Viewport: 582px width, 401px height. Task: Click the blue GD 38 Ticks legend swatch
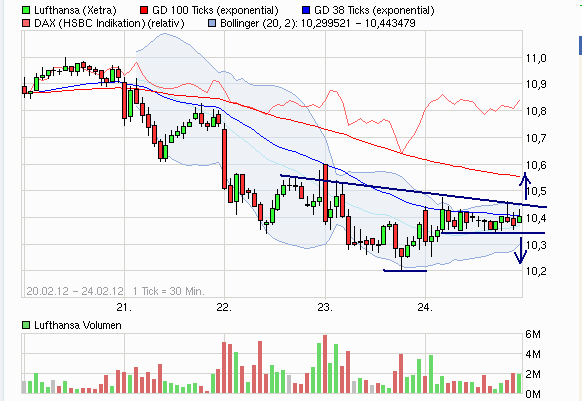pyautogui.click(x=306, y=10)
